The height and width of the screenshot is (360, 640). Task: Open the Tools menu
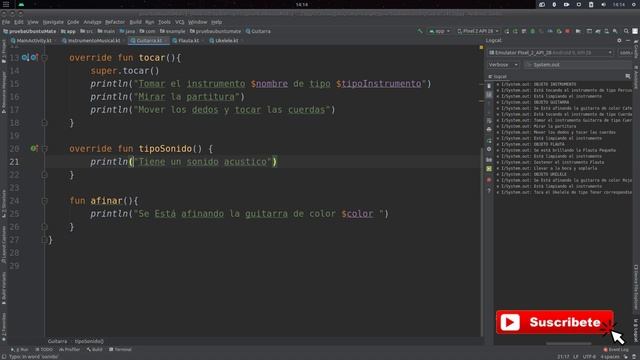click(164, 22)
